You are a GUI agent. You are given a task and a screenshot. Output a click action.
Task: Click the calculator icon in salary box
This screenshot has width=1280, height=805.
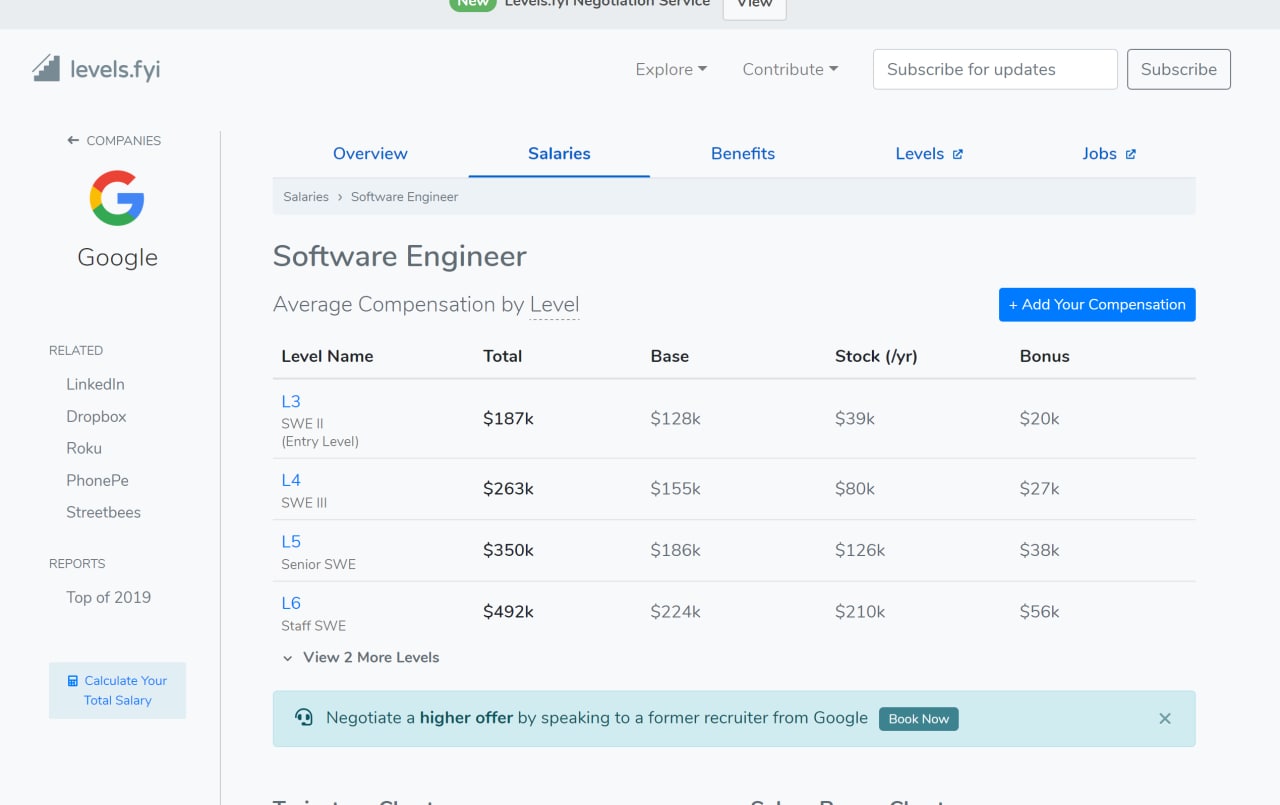73,681
